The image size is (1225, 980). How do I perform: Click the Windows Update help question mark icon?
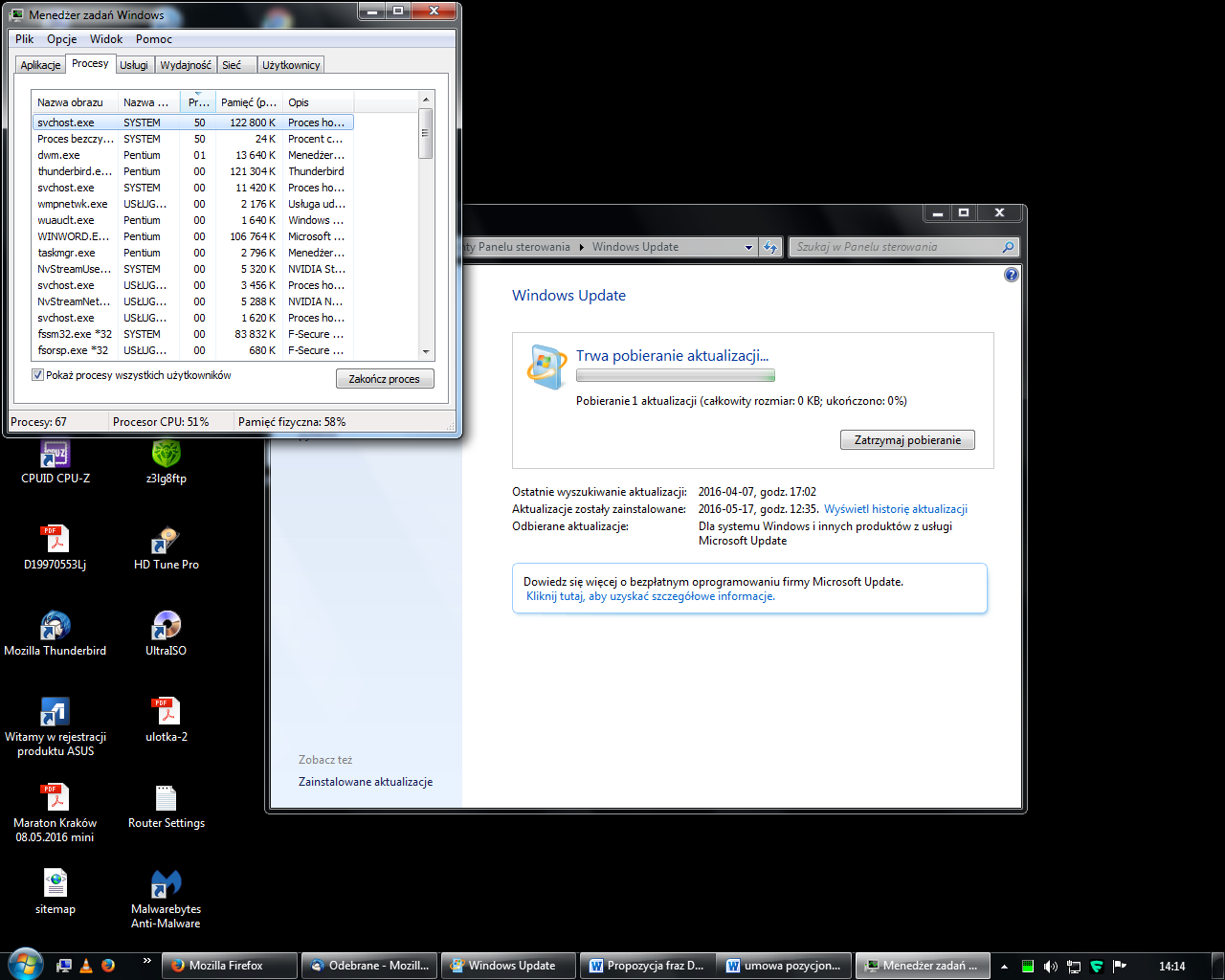click(x=1012, y=275)
